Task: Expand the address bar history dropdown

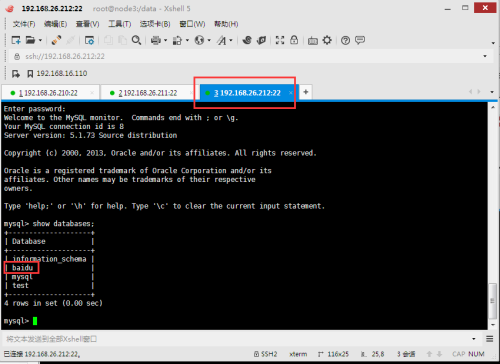Action: 485,56
